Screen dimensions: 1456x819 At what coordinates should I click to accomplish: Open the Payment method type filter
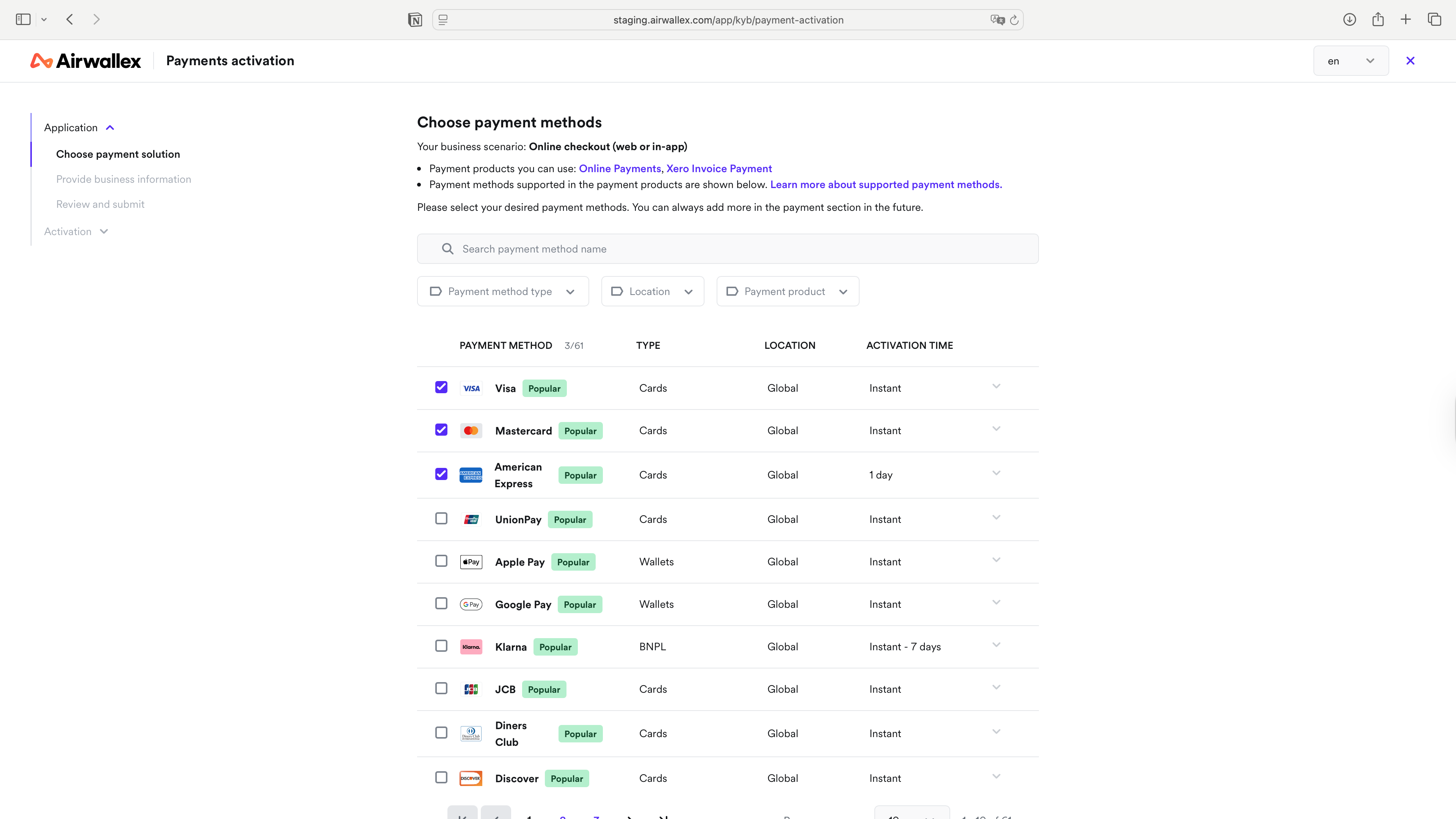coord(502,291)
